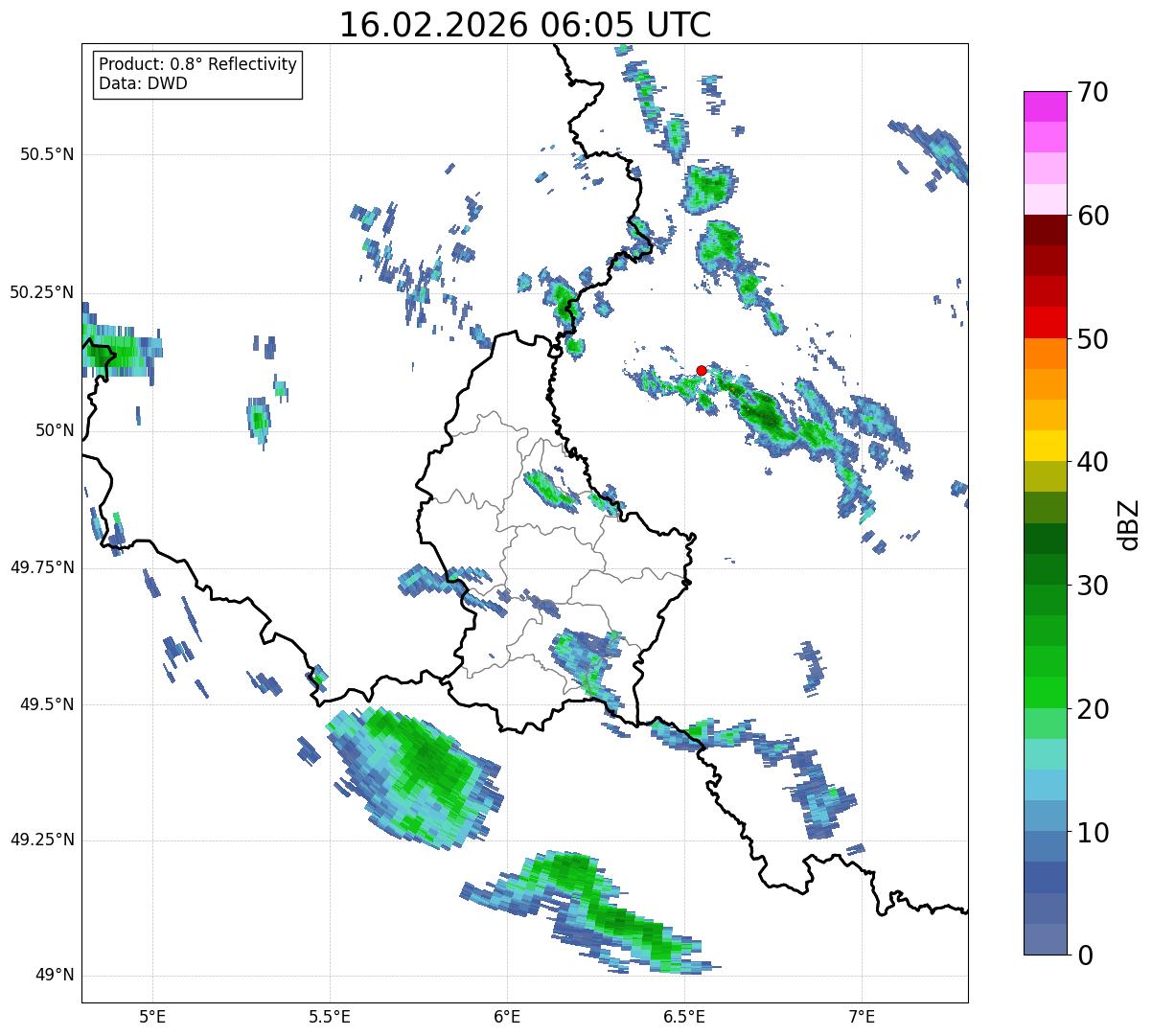Click the 'Data: DWD' label
This screenshot has height=1036, width=1152.
143,83
